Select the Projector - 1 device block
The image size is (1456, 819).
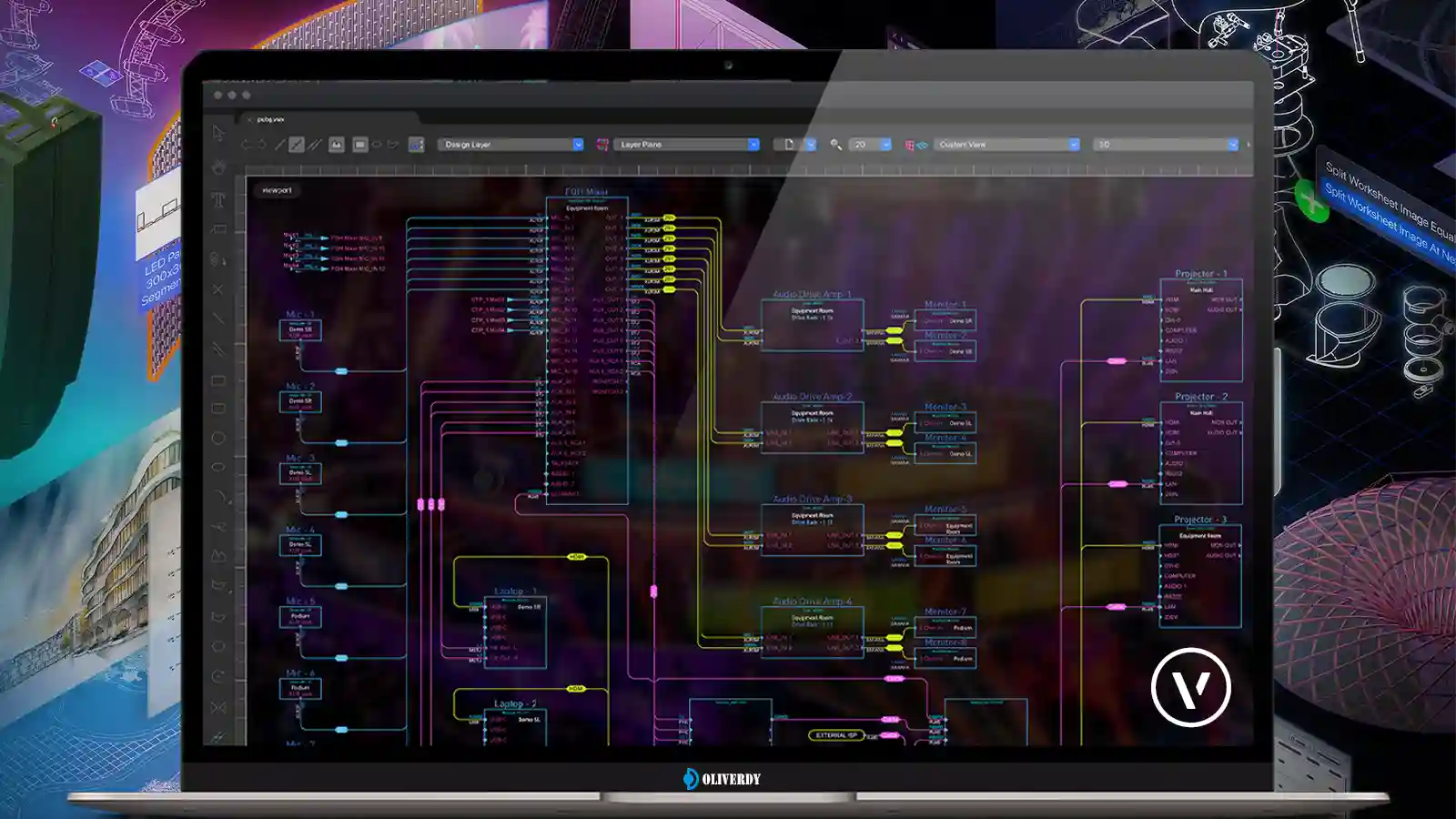[1201, 329]
